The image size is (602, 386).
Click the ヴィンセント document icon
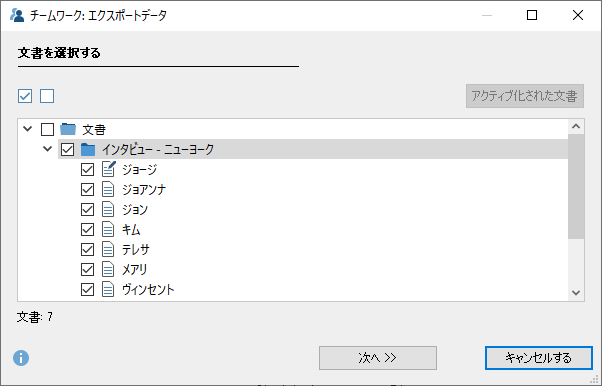click(x=108, y=289)
